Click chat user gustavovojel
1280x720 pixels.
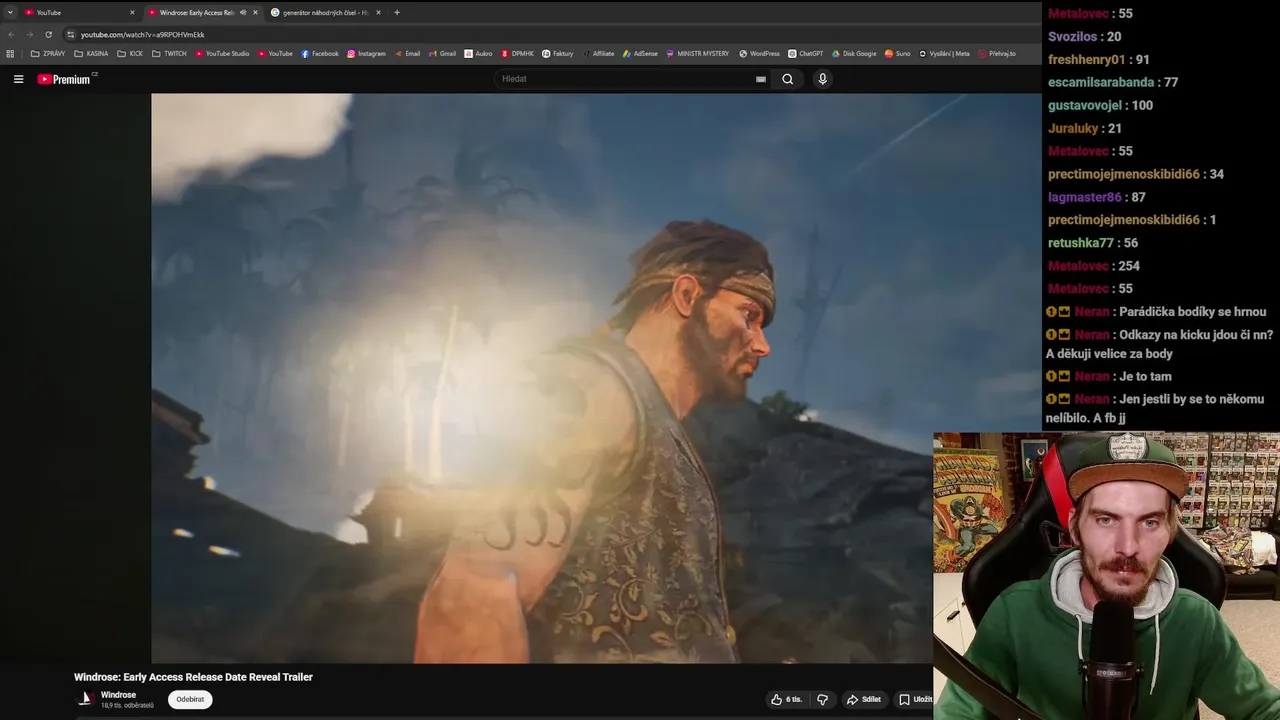1084,105
